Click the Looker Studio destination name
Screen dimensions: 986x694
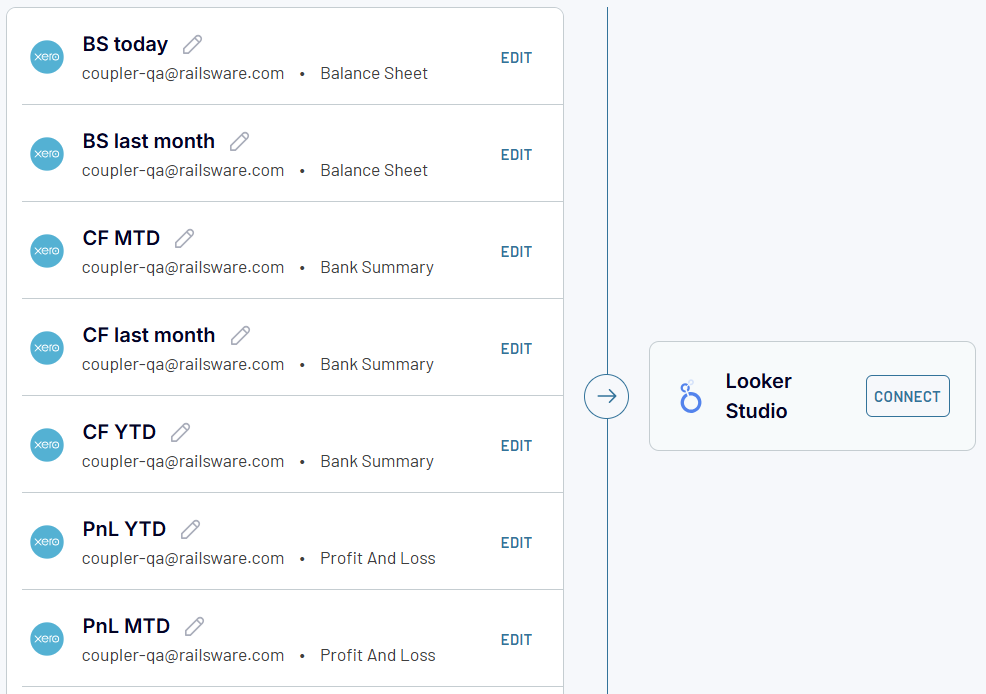click(758, 396)
